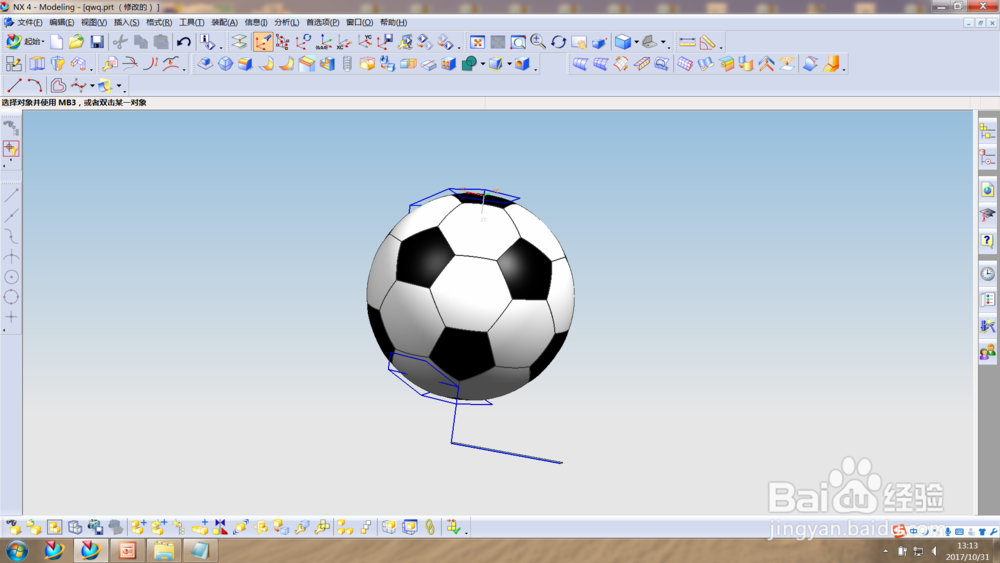Click the mirror assembly icon
This screenshot has width=1000, height=563.
tap(220, 527)
